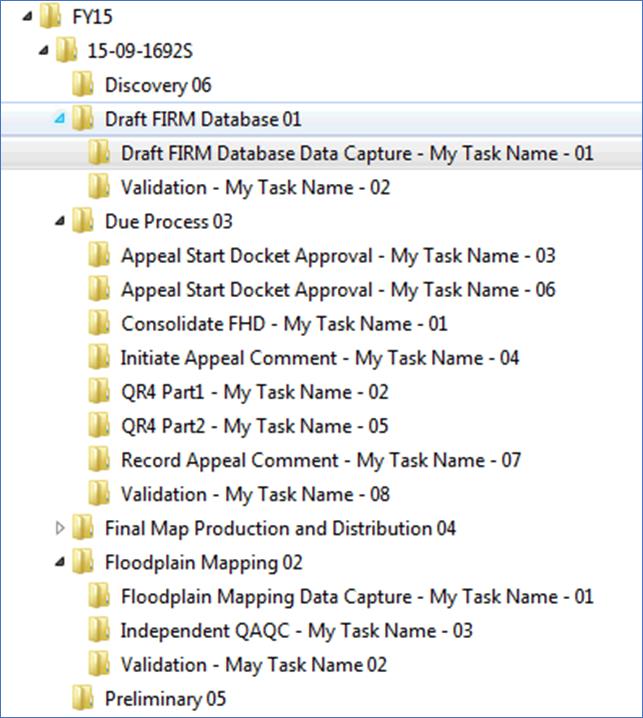643x718 pixels.
Task: Click the FY15 folder icon
Action: (51, 16)
